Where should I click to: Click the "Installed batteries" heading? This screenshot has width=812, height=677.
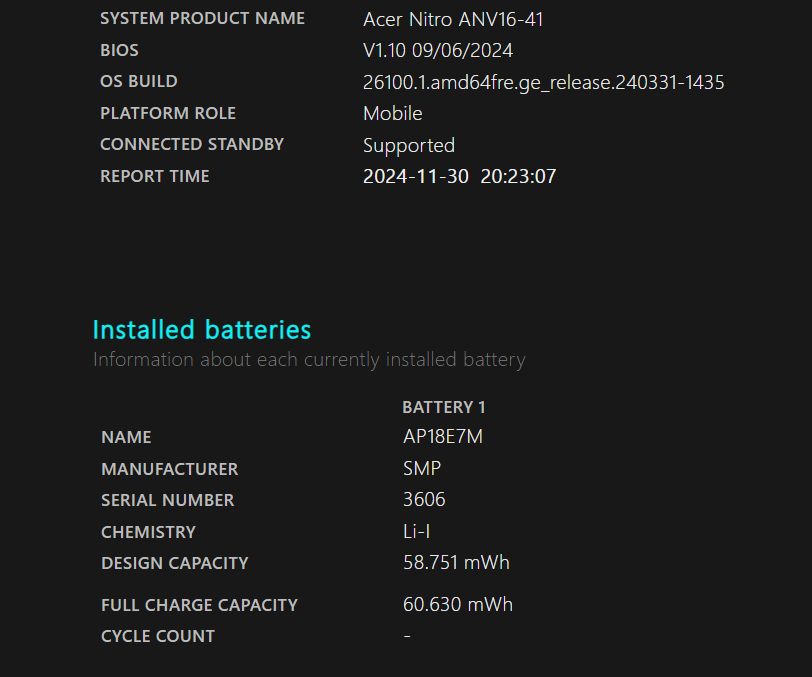(x=201, y=330)
